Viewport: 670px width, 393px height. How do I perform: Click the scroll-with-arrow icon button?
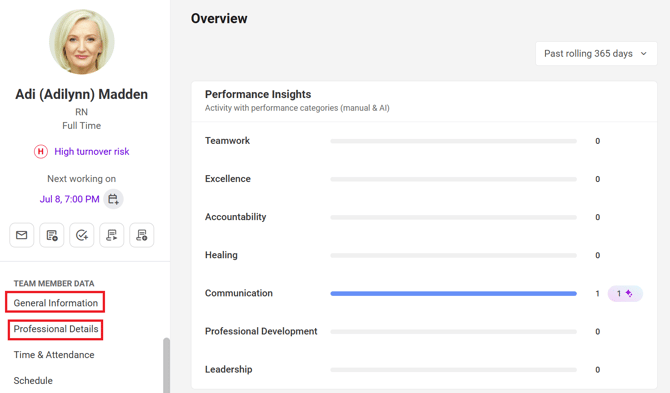(x=112, y=235)
